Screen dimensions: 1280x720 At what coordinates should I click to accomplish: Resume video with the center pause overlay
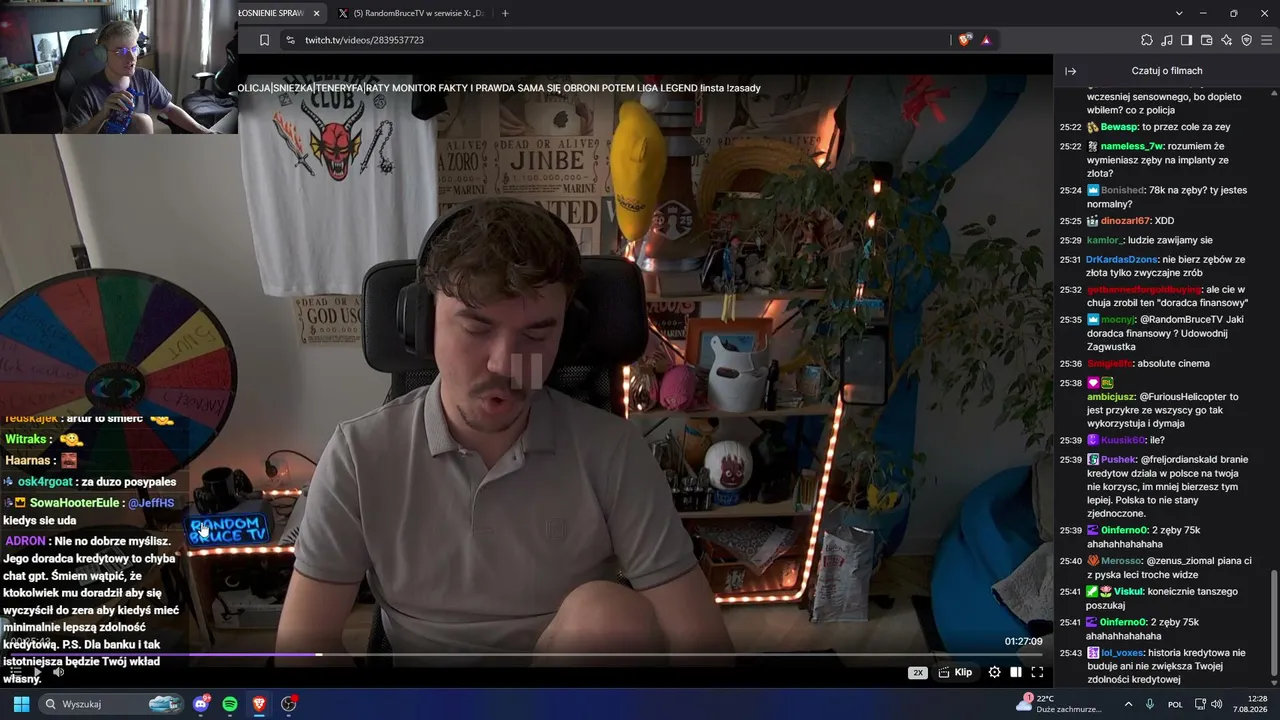click(526, 371)
